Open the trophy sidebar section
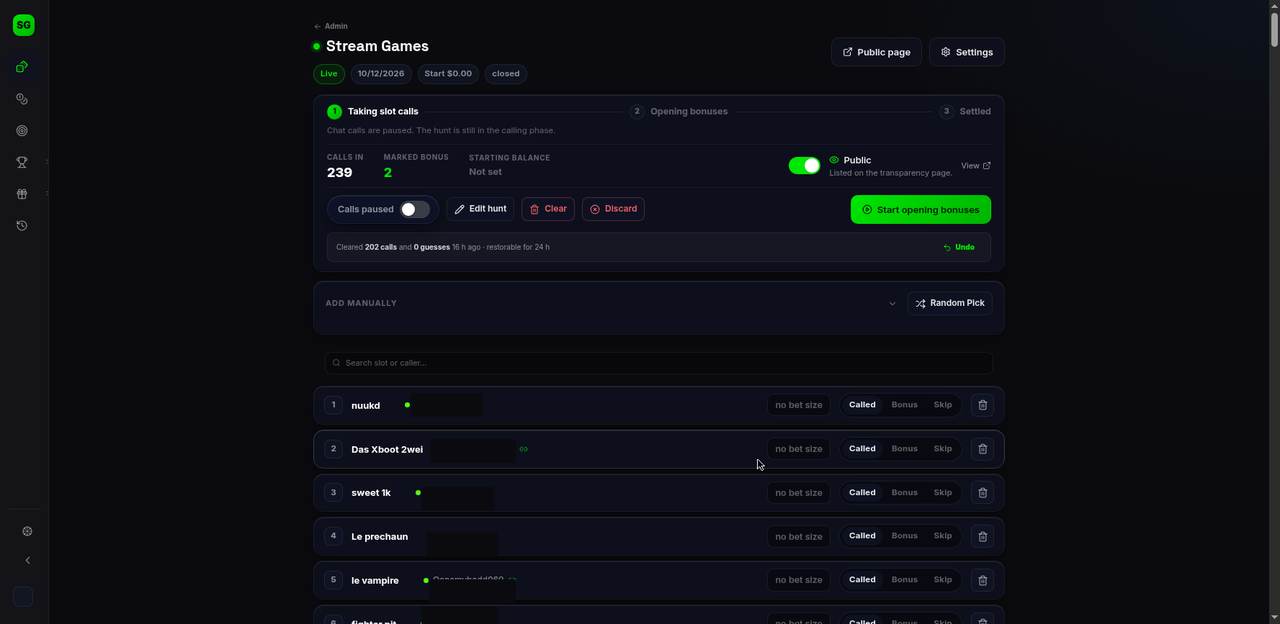This screenshot has width=1280, height=624. 22,162
